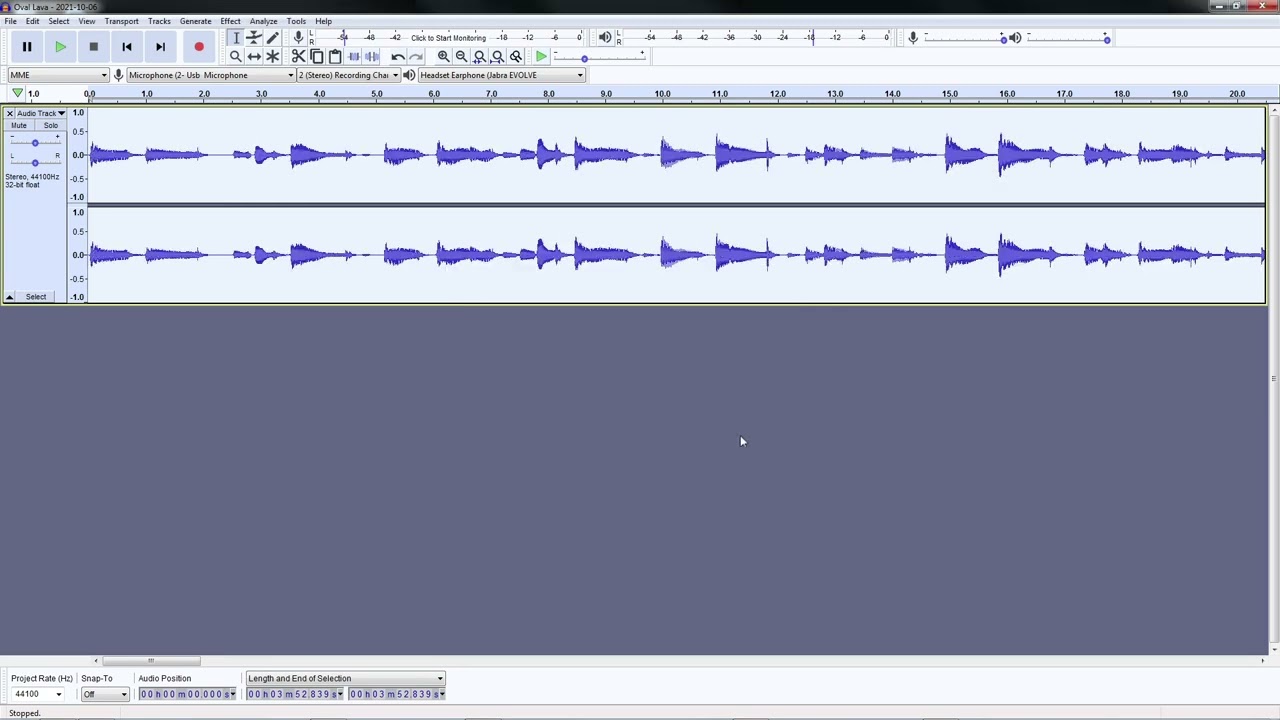Stop audio with the Stop button

tap(93, 47)
